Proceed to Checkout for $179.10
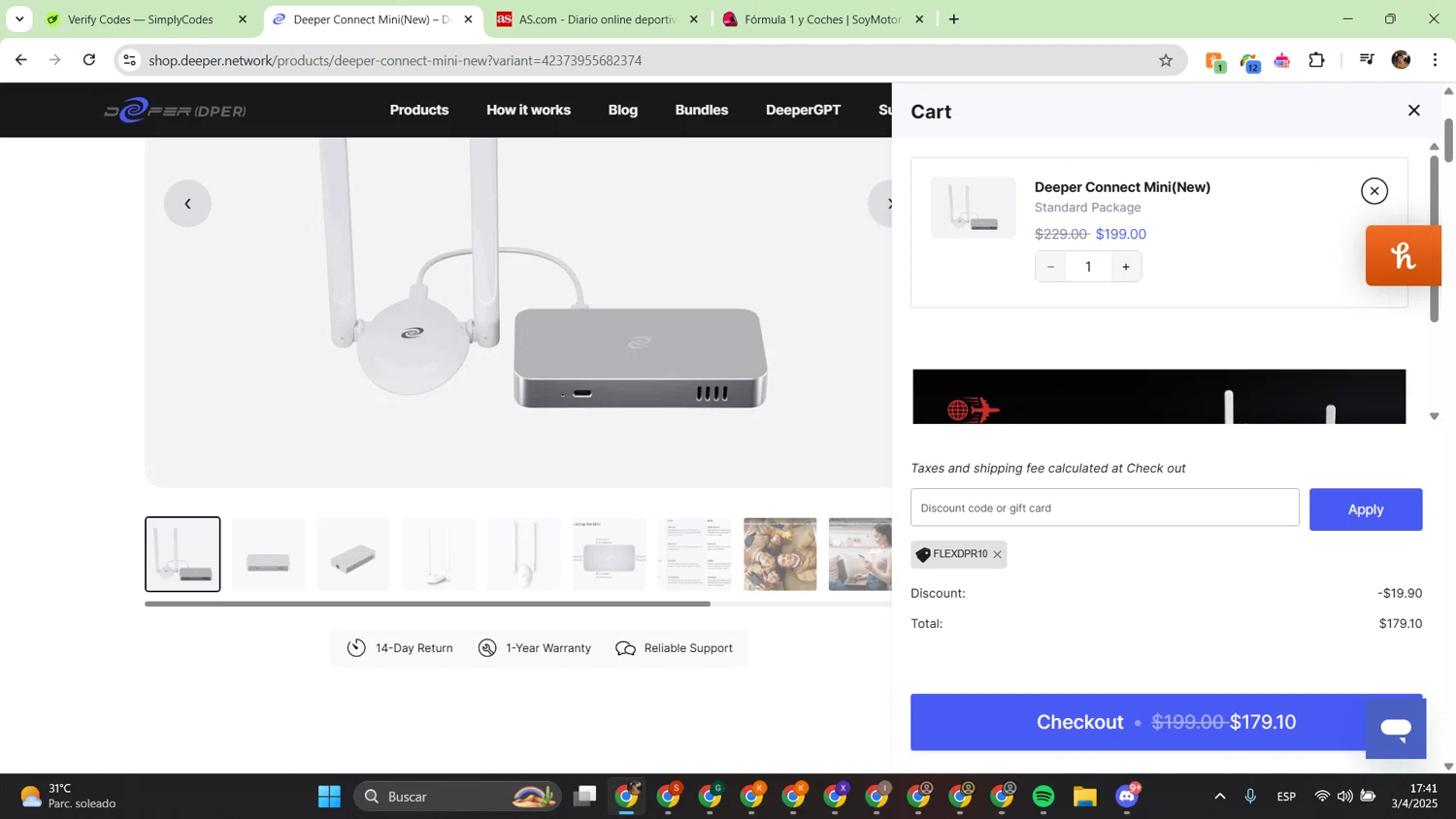1456x819 pixels. [1166, 722]
